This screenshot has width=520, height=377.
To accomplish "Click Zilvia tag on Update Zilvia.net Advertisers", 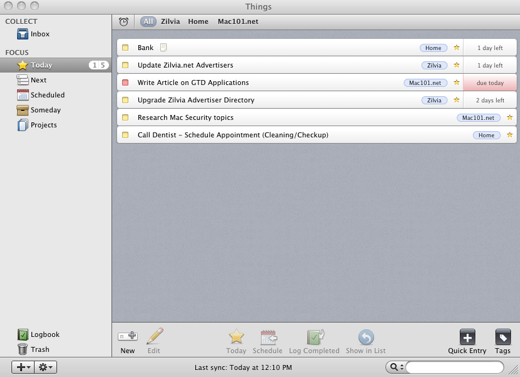I will (x=434, y=65).
